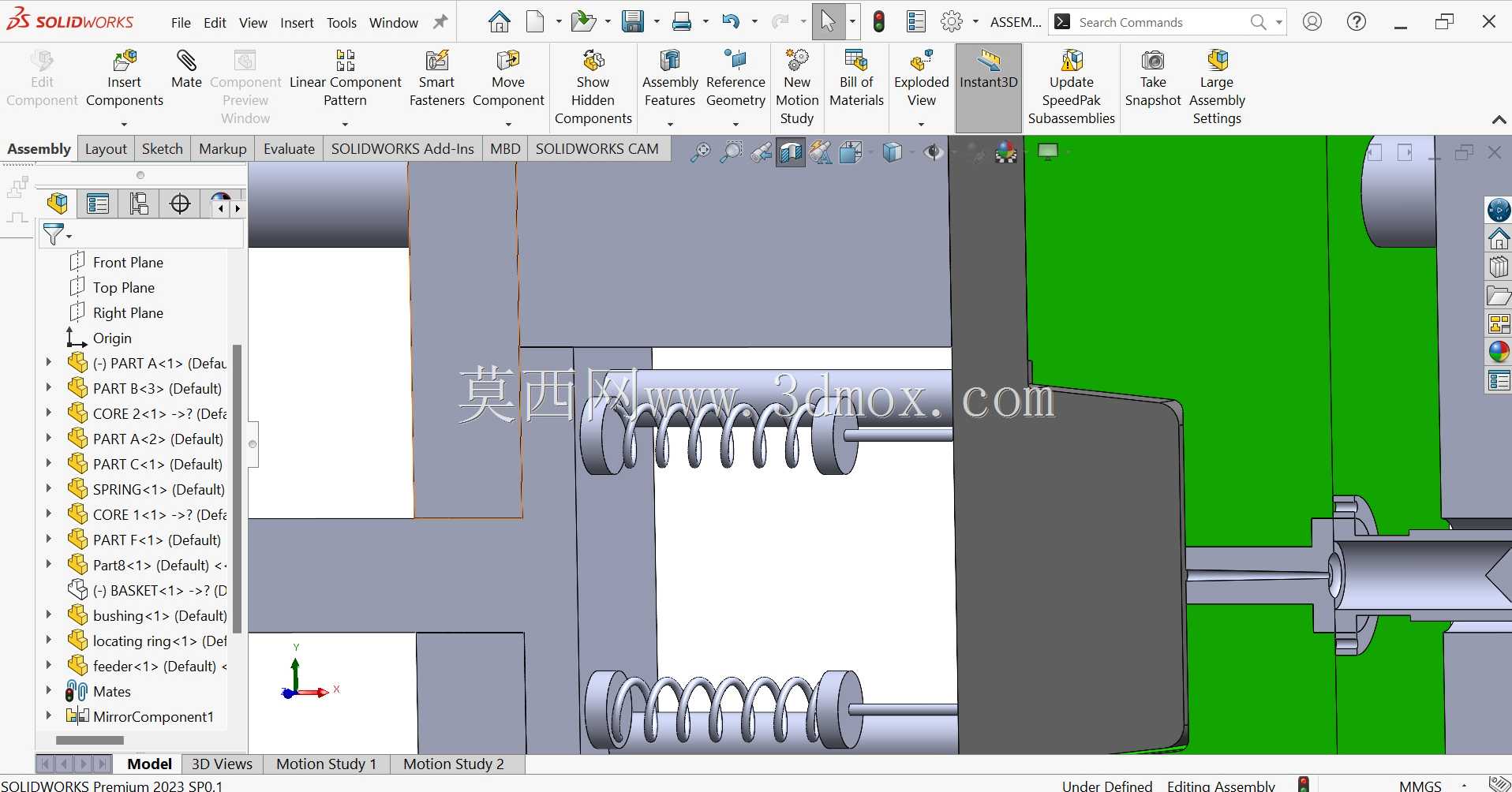Open the Save dropdown arrow

click(x=657, y=22)
